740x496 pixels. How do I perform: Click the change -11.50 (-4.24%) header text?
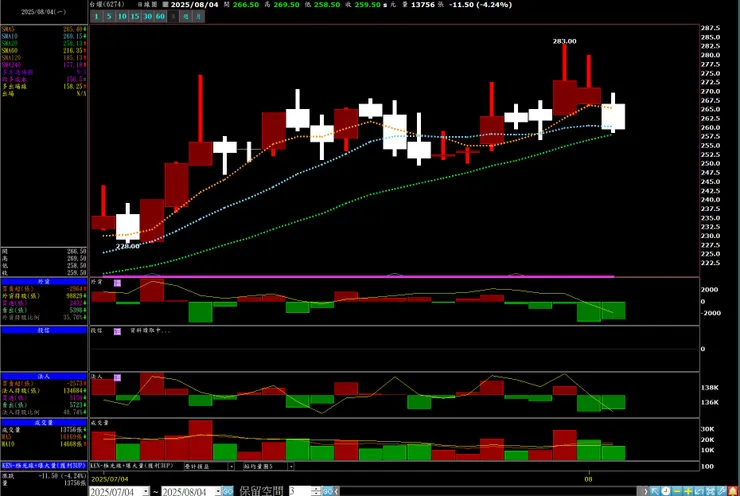coord(480,5)
